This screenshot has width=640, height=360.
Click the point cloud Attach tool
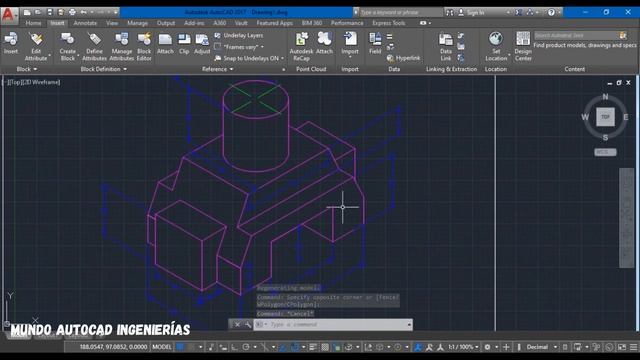click(324, 43)
